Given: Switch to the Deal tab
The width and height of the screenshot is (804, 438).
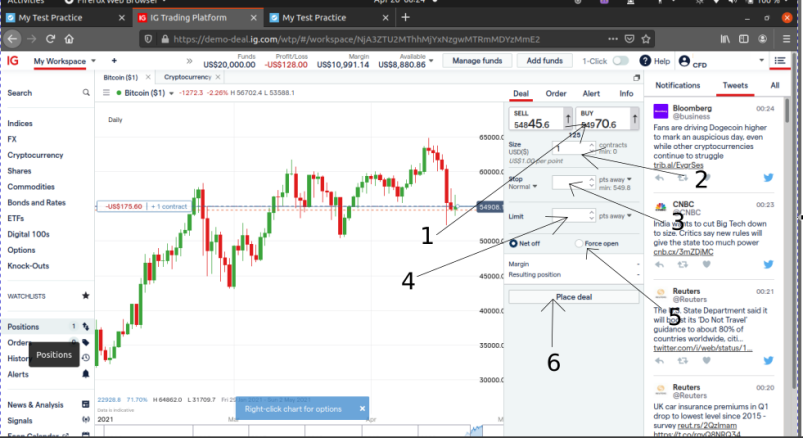Looking at the screenshot, I should 521,94.
